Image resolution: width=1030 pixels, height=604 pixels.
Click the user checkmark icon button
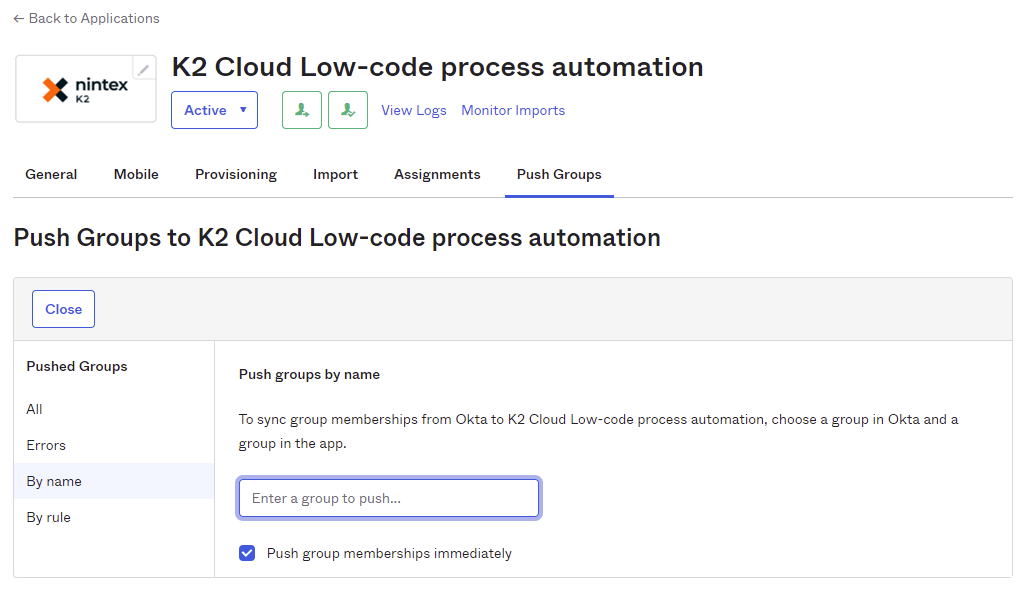348,110
